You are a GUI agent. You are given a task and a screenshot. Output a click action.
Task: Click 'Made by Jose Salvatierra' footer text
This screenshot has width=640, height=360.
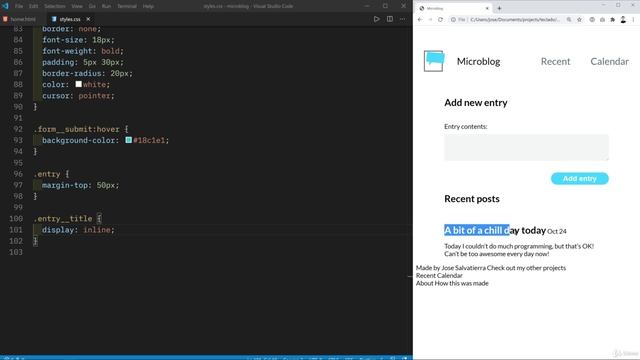(450, 268)
